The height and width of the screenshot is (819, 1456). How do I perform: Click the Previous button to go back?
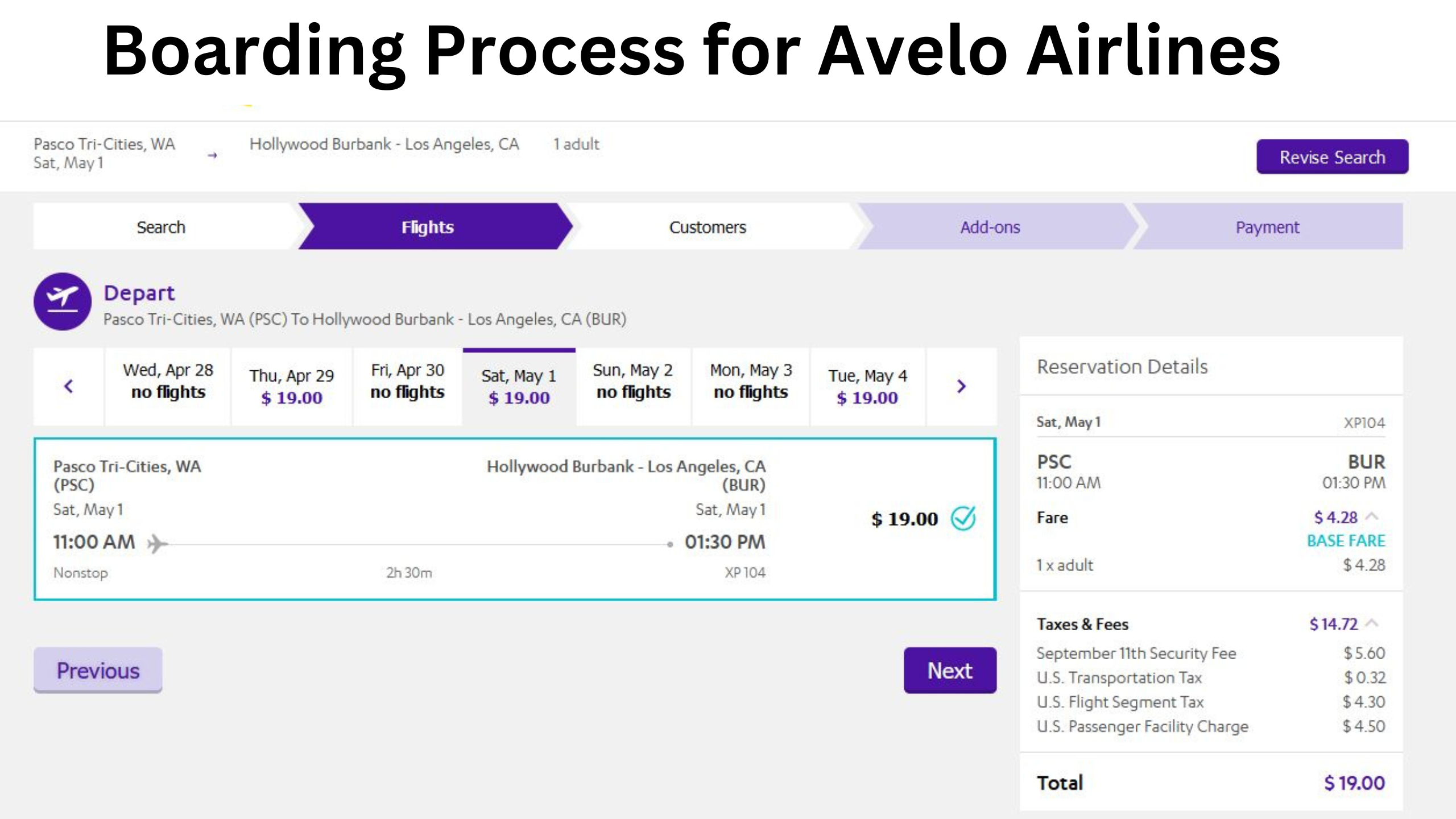(98, 670)
